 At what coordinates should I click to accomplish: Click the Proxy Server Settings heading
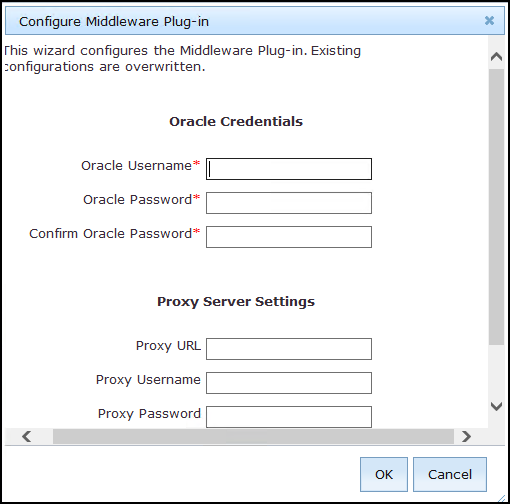[x=236, y=302]
